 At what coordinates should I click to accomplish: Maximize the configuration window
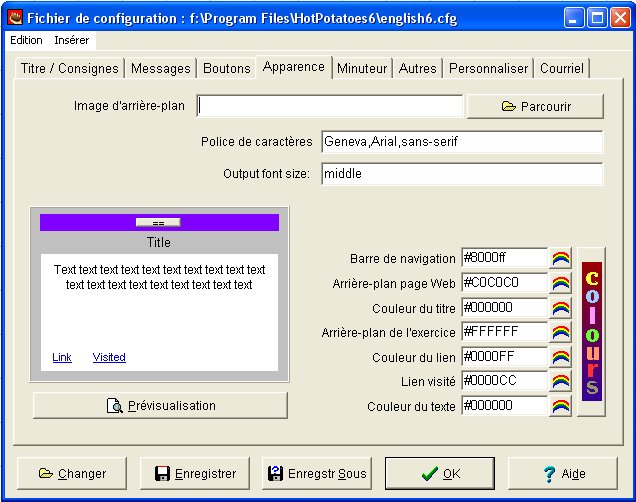coord(597,18)
